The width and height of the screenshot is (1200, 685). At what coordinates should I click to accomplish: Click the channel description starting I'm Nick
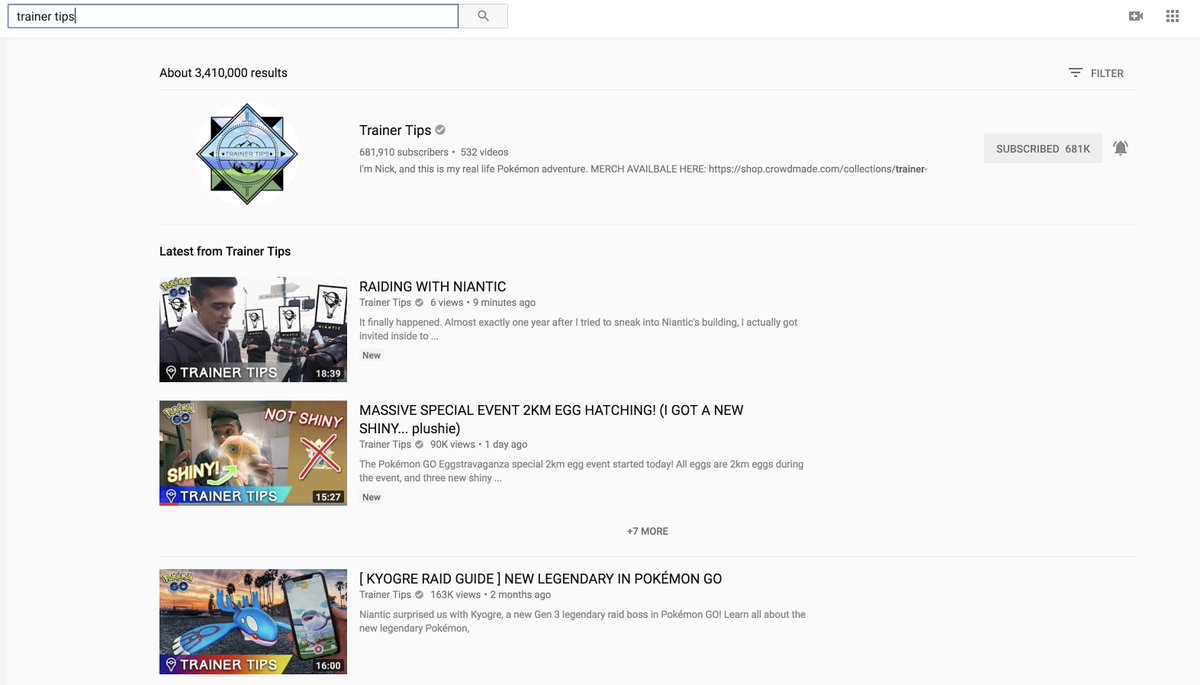click(643, 169)
